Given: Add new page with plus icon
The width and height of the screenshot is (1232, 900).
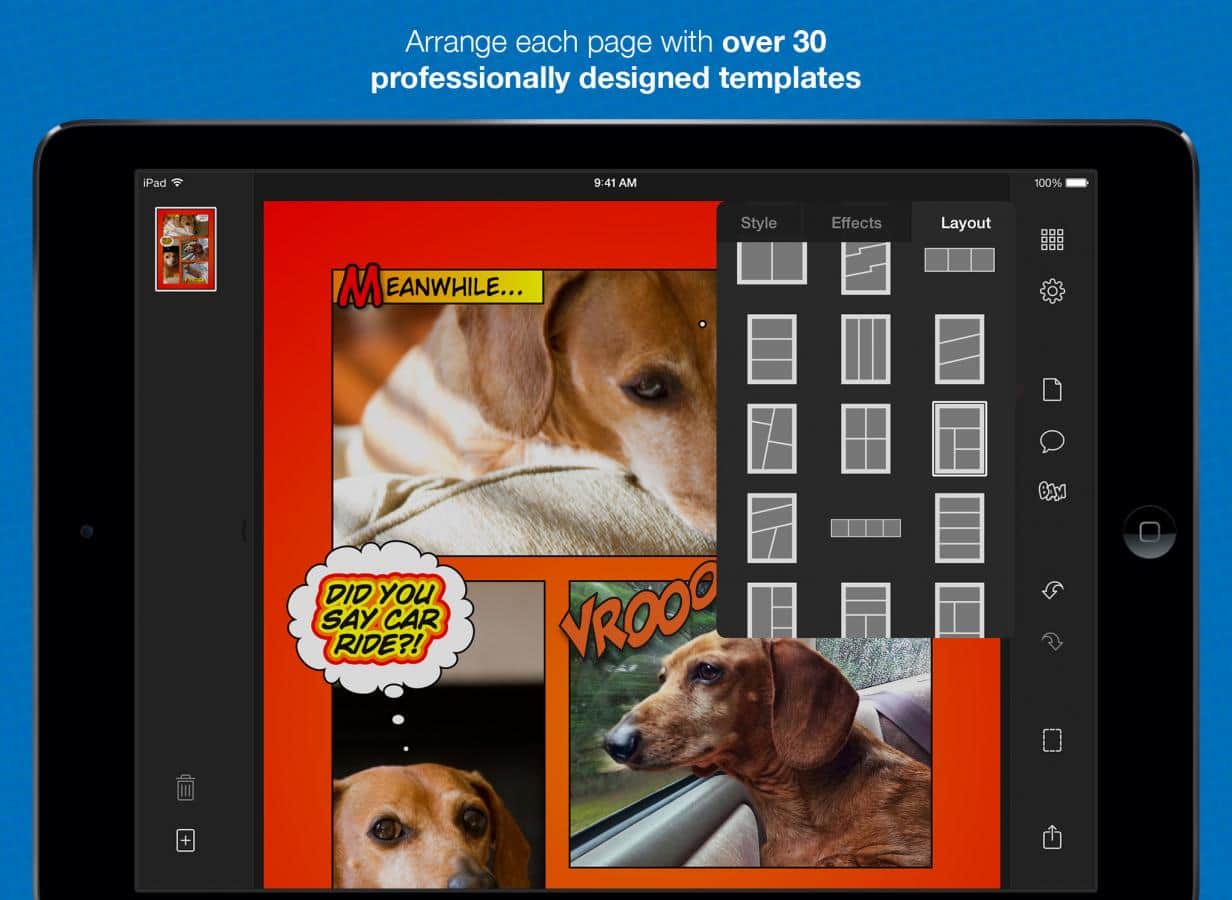Looking at the screenshot, I should [185, 841].
